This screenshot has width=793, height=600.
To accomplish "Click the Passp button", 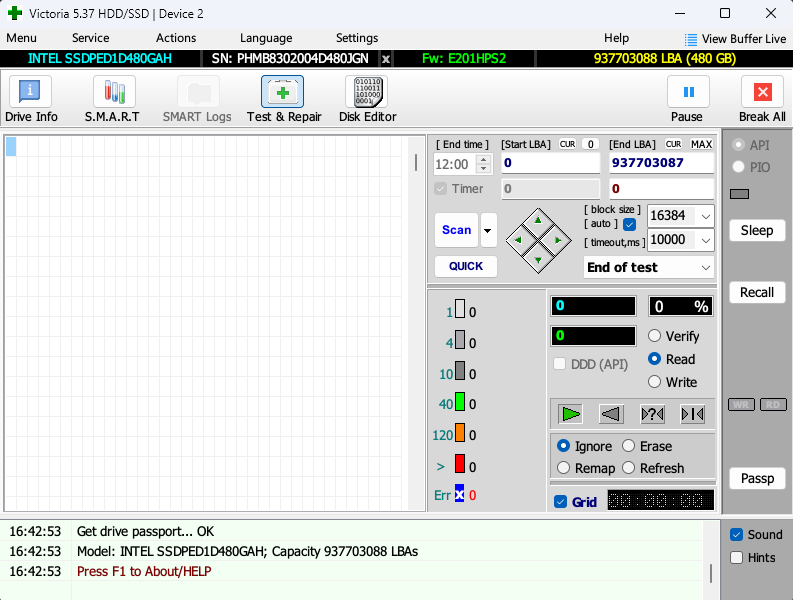I will coord(757,478).
